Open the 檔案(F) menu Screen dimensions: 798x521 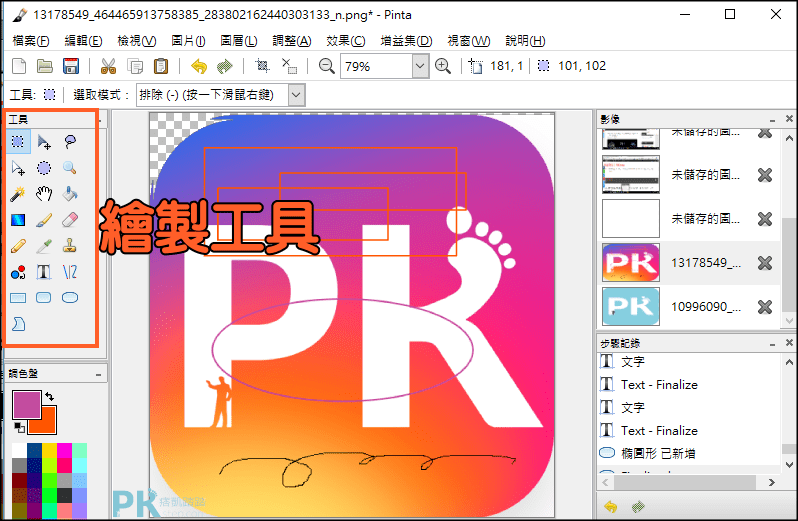(x=31, y=41)
